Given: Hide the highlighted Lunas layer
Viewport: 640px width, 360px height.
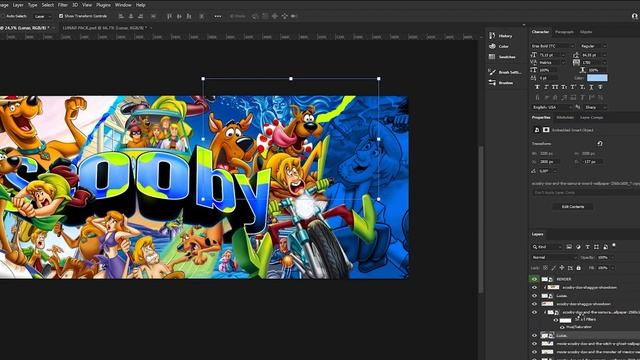Looking at the screenshot, I should click(x=534, y=336).
